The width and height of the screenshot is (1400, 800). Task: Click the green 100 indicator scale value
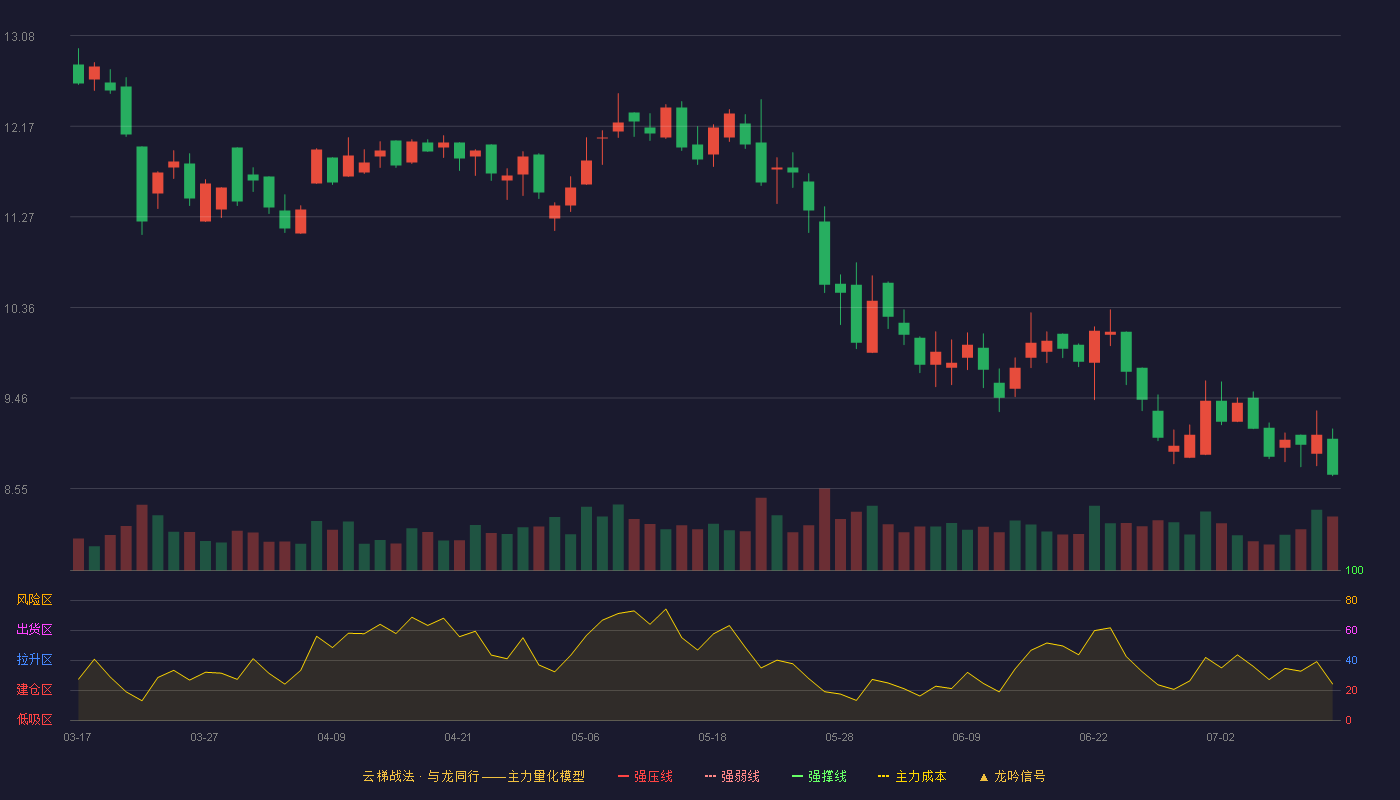pyautogui.click(x=1354, y=571)
